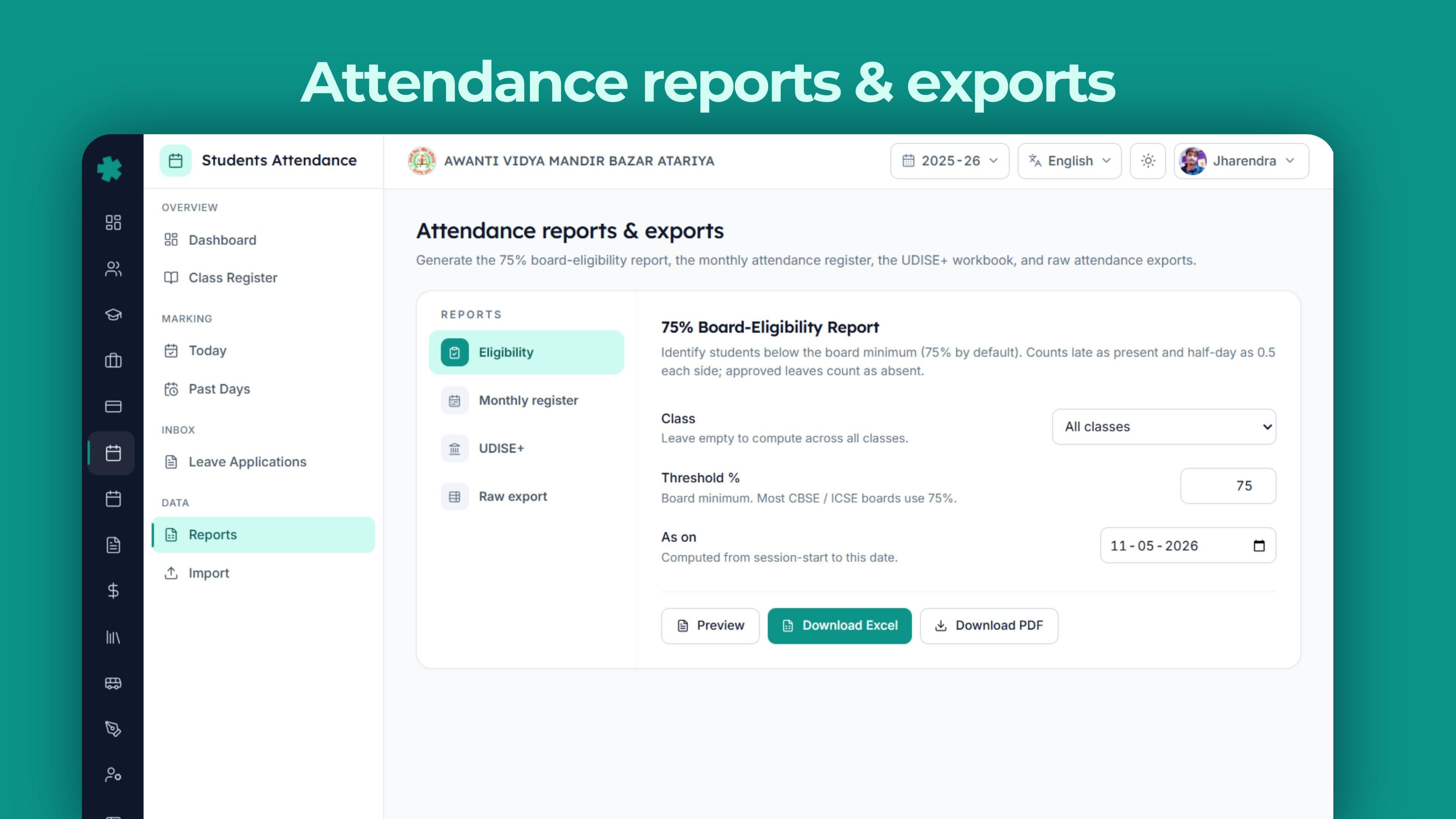
Task: Open the card icon in the dark rail
Action: (x=113, y=406)
